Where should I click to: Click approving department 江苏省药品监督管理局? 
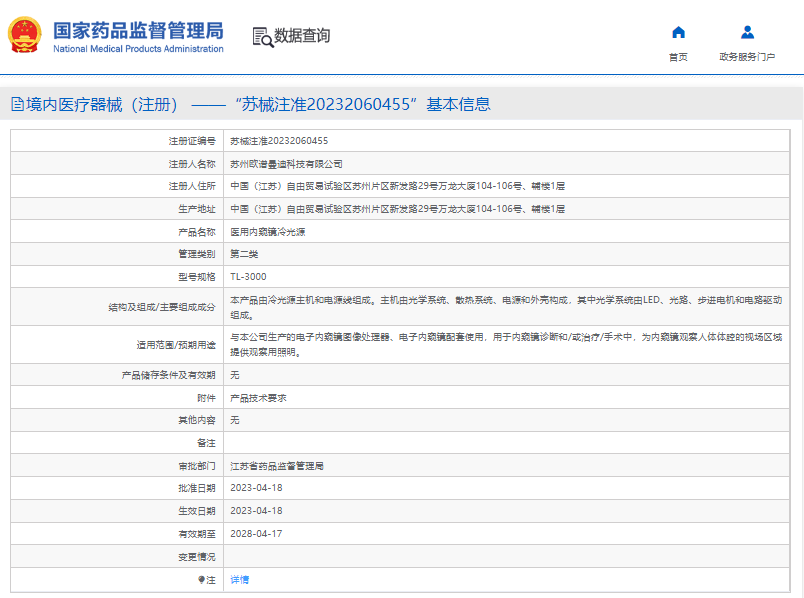pyautogui.click(x=277, y=466)
